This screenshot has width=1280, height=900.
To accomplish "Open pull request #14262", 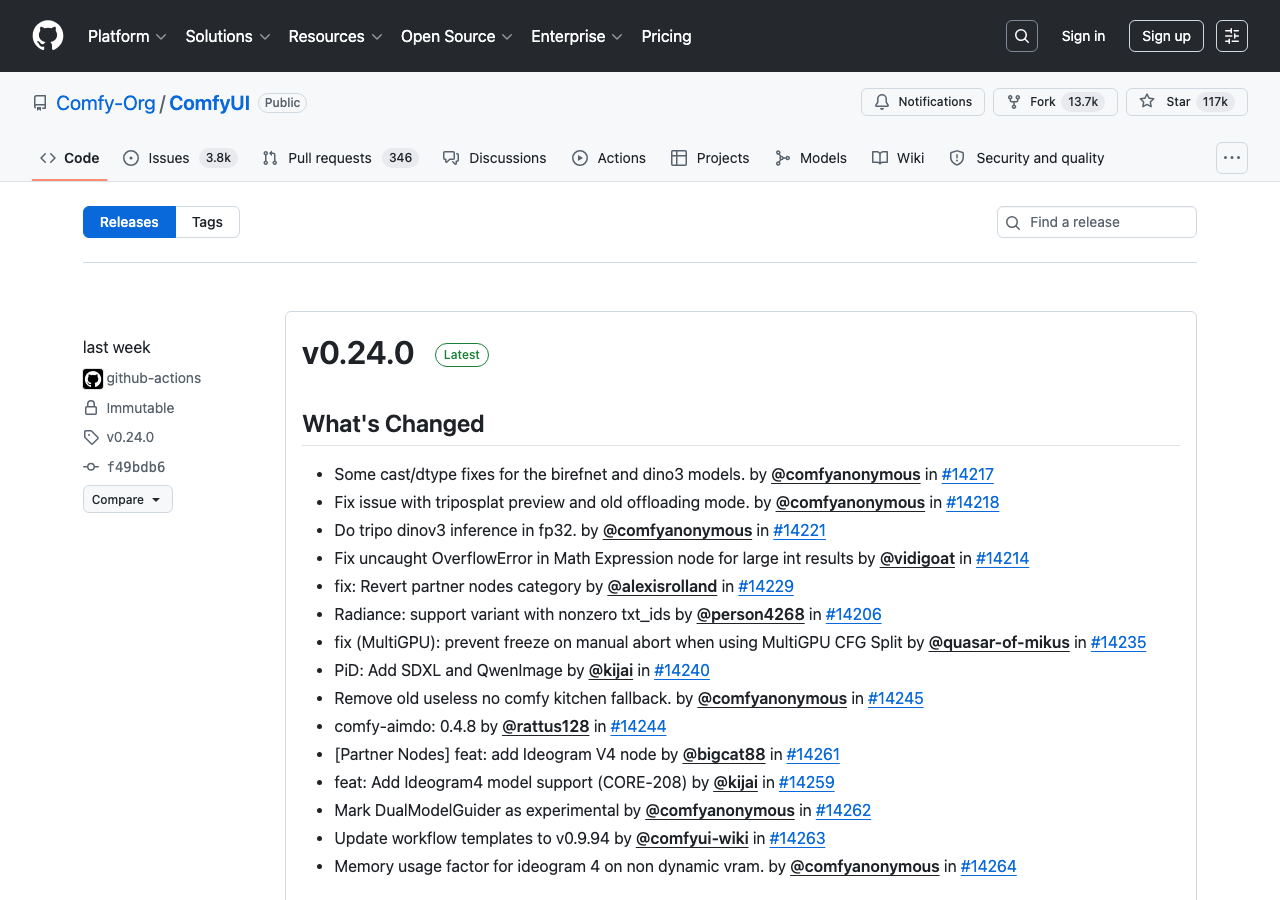I will point(843,810).
